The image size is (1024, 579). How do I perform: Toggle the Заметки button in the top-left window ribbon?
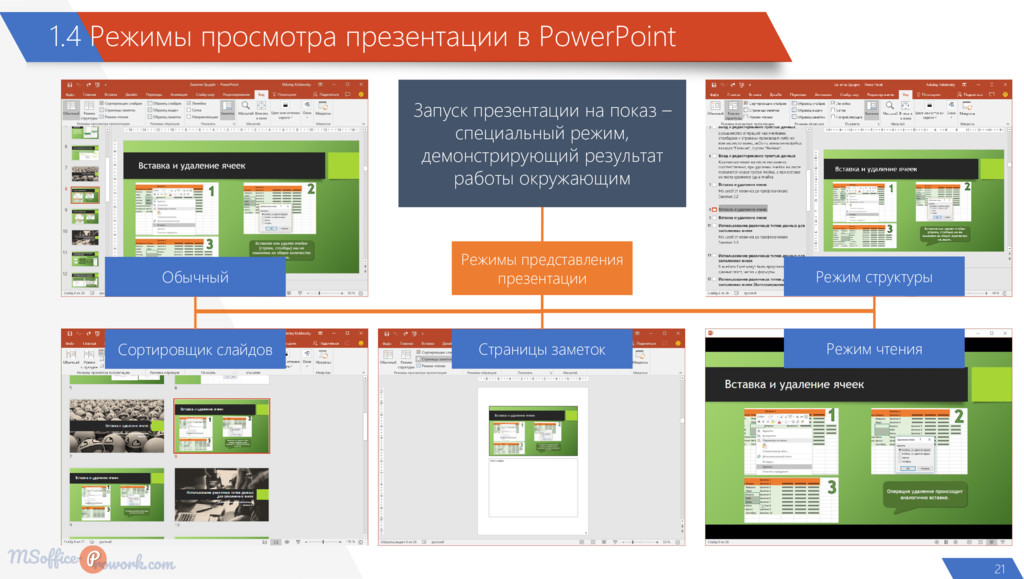point(227,109)
